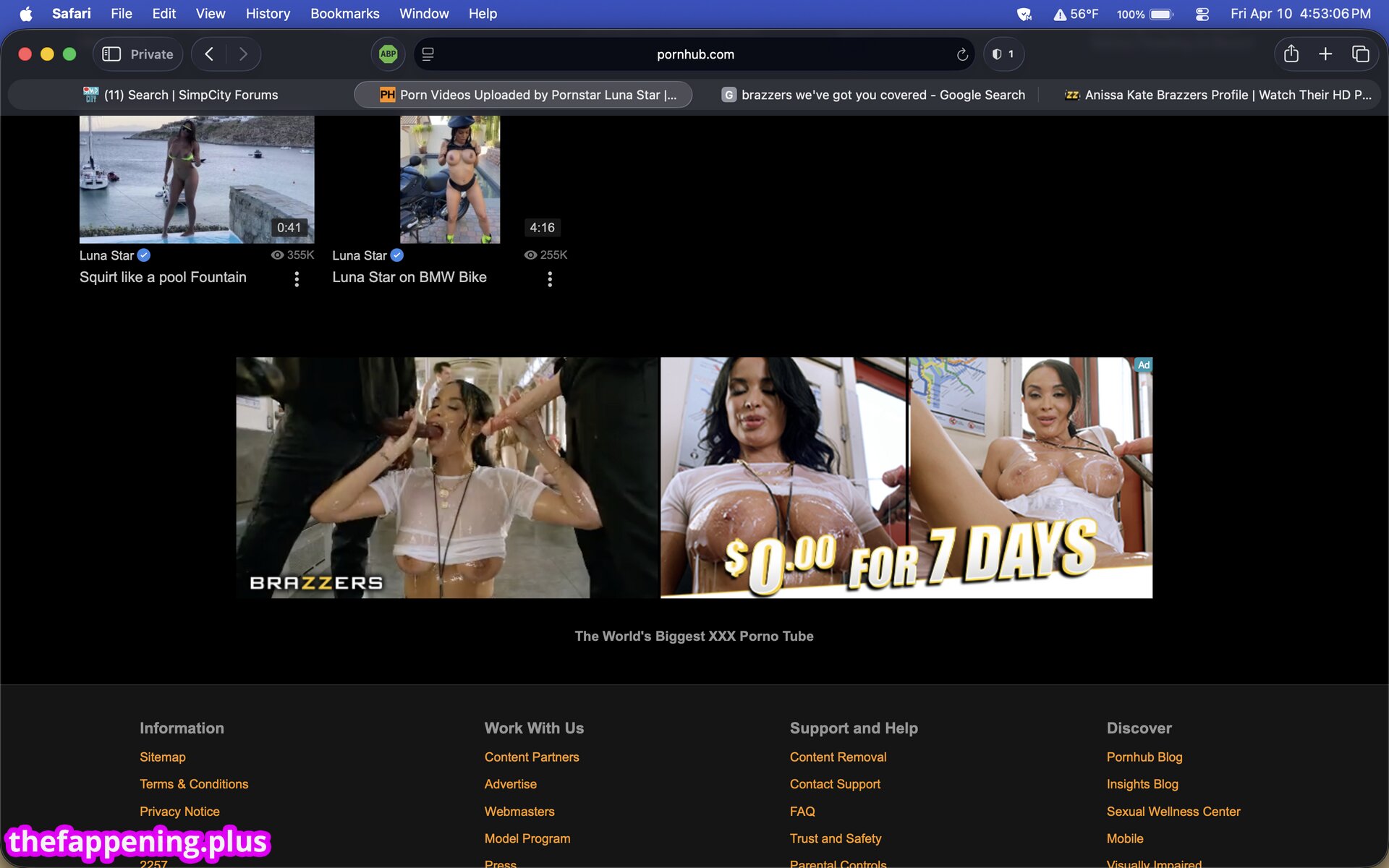
Task: Show the tab overview grid
Action: (x=1360, y=54)
